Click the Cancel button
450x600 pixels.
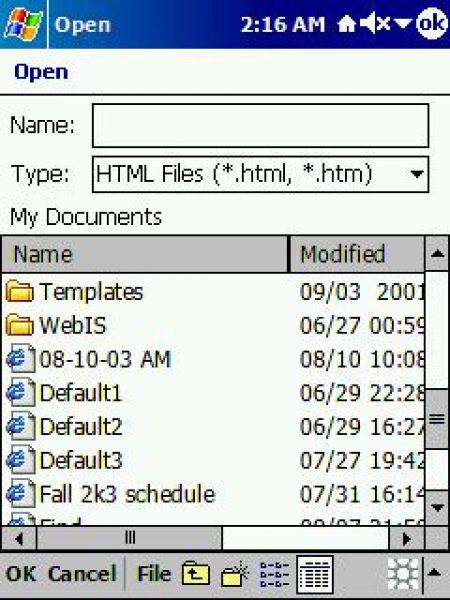(82, 574)
